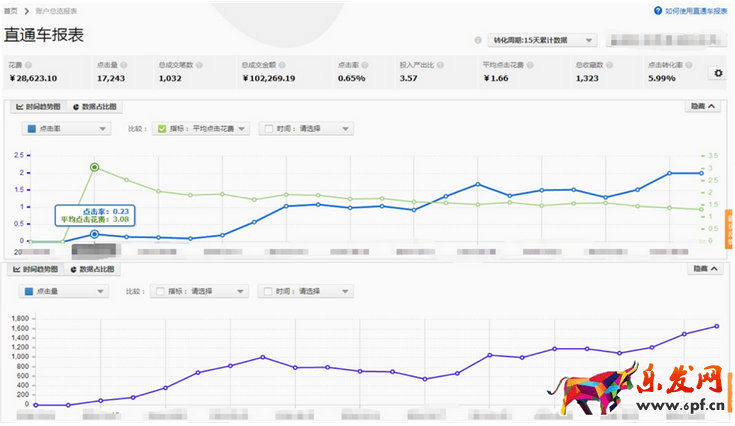Collapse top chart with 隐藏 button
The image size is (735, 426).
tap(703, 106)
